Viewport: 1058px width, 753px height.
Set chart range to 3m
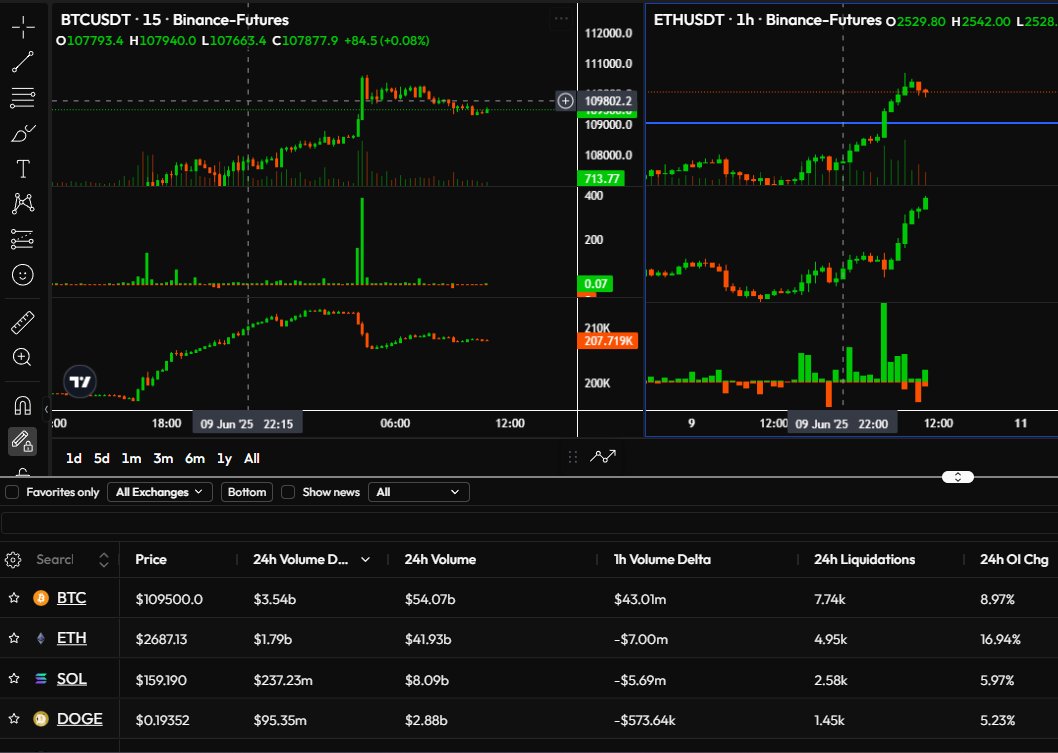[x=163, y=458]
